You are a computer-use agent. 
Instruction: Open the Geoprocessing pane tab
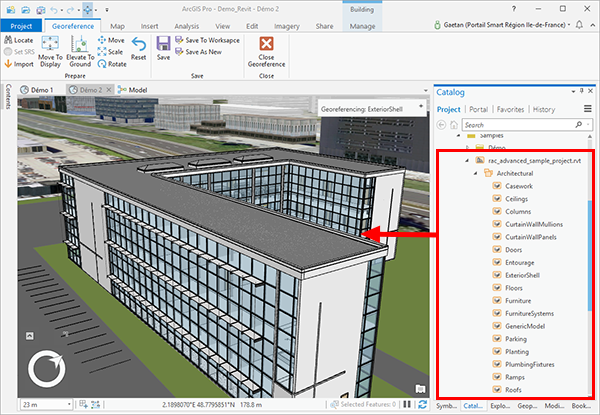527,406
